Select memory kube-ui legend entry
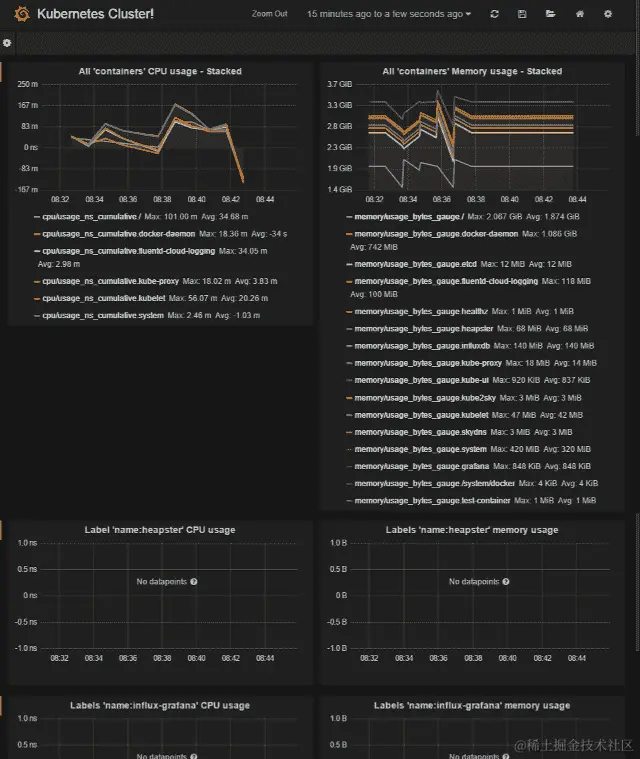 pos(422,380)
